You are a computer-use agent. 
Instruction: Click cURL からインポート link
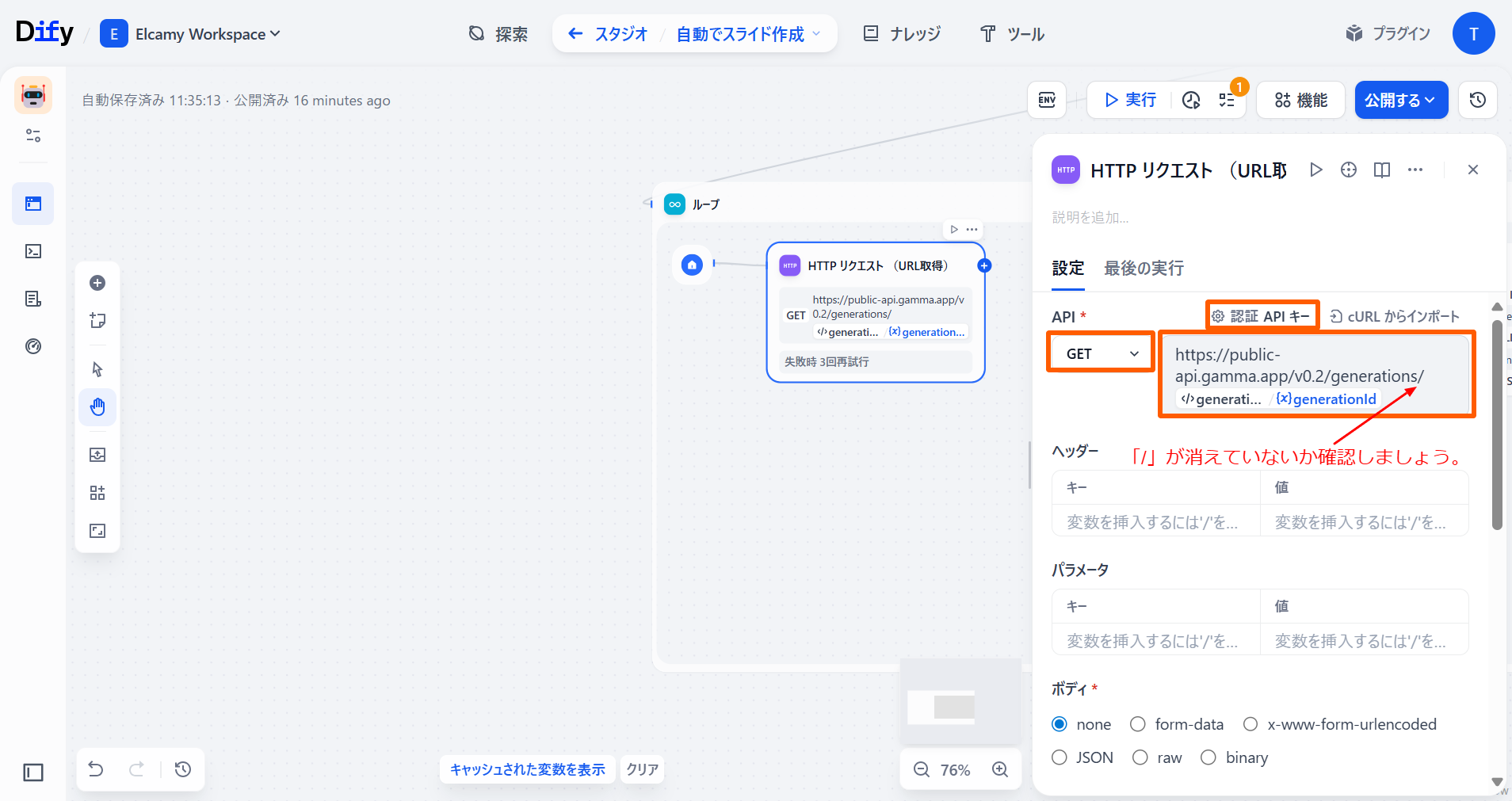(x=1394, y=316)
